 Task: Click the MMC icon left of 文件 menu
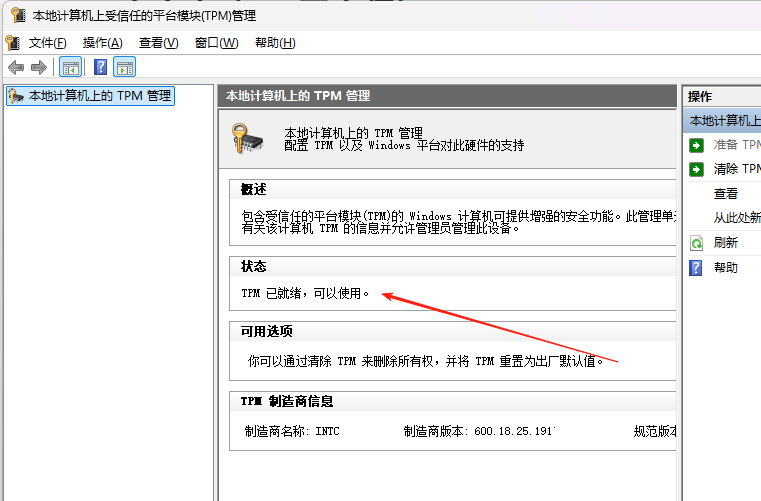coord(12,42)
